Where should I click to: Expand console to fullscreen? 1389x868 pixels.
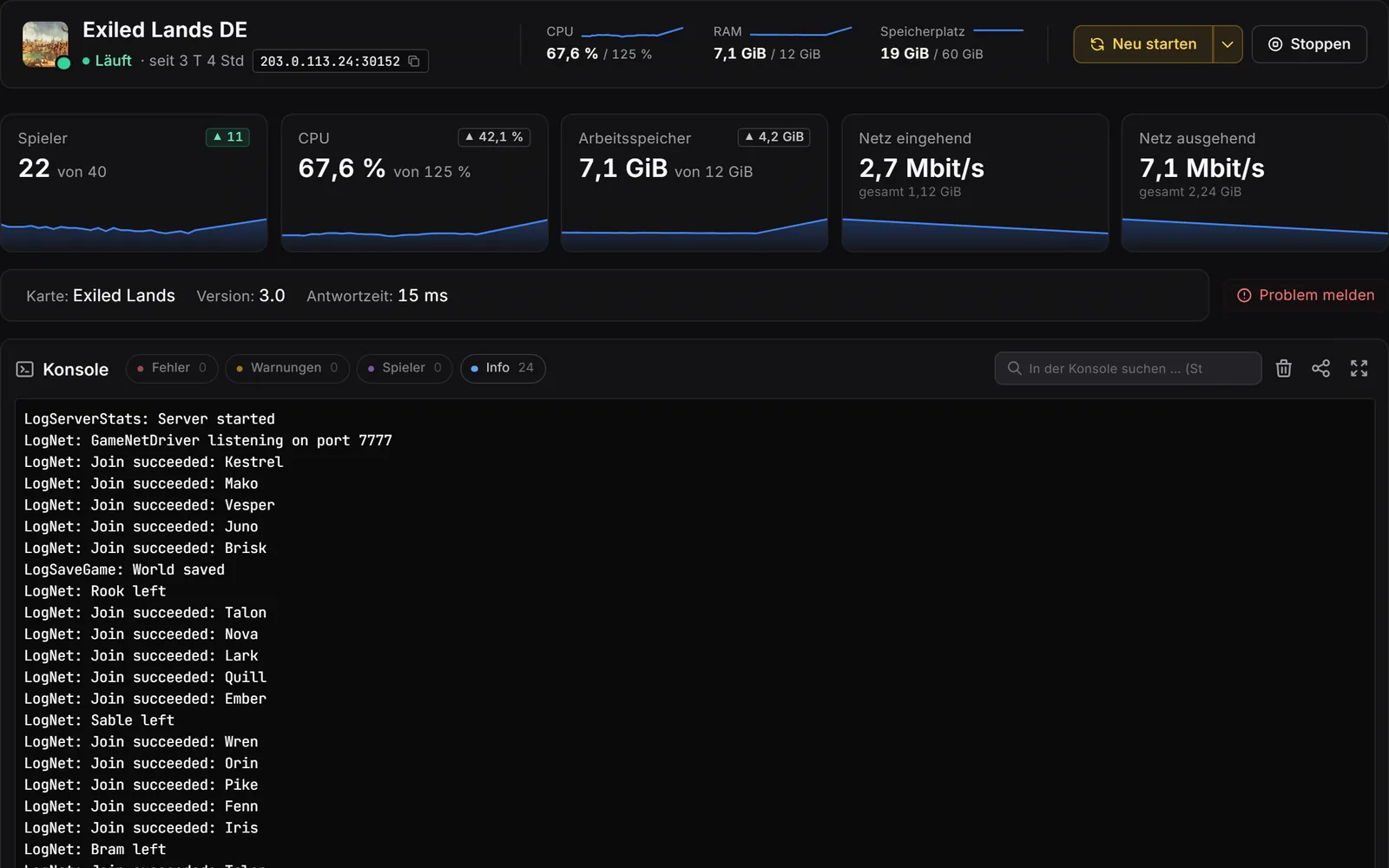(x=1359, y=369)
